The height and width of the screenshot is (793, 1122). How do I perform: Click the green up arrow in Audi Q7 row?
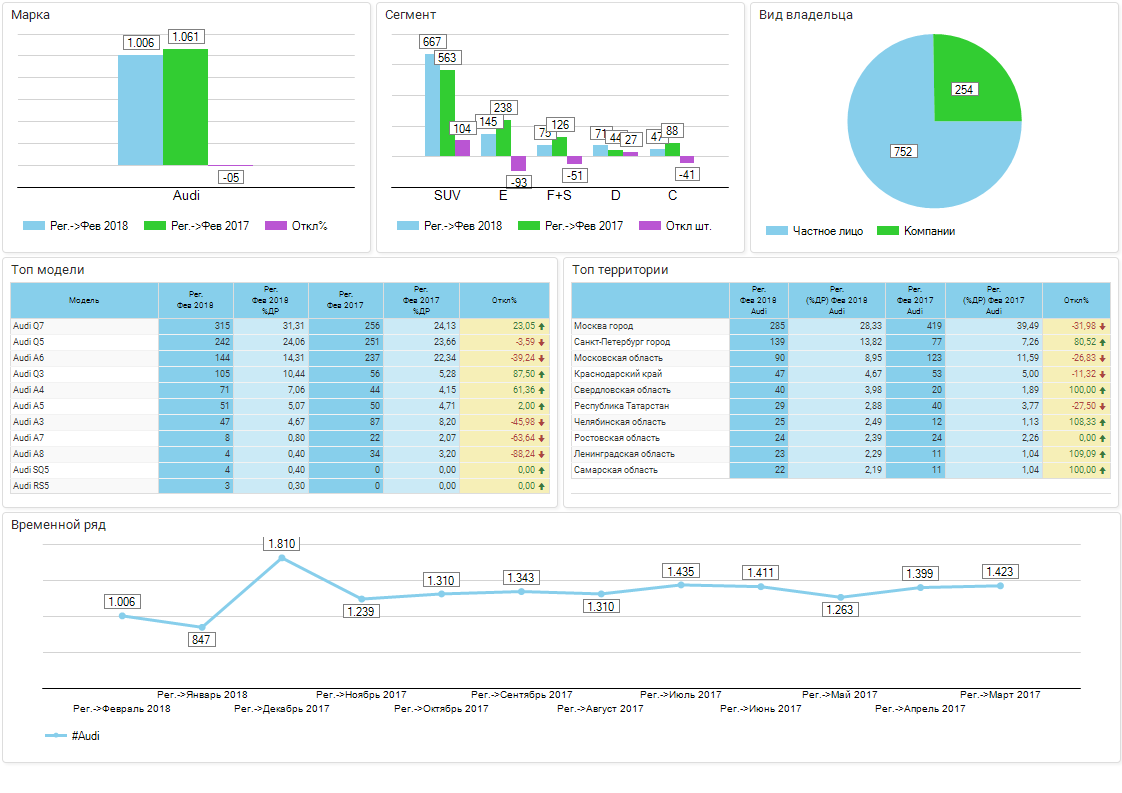pos(542,326)
